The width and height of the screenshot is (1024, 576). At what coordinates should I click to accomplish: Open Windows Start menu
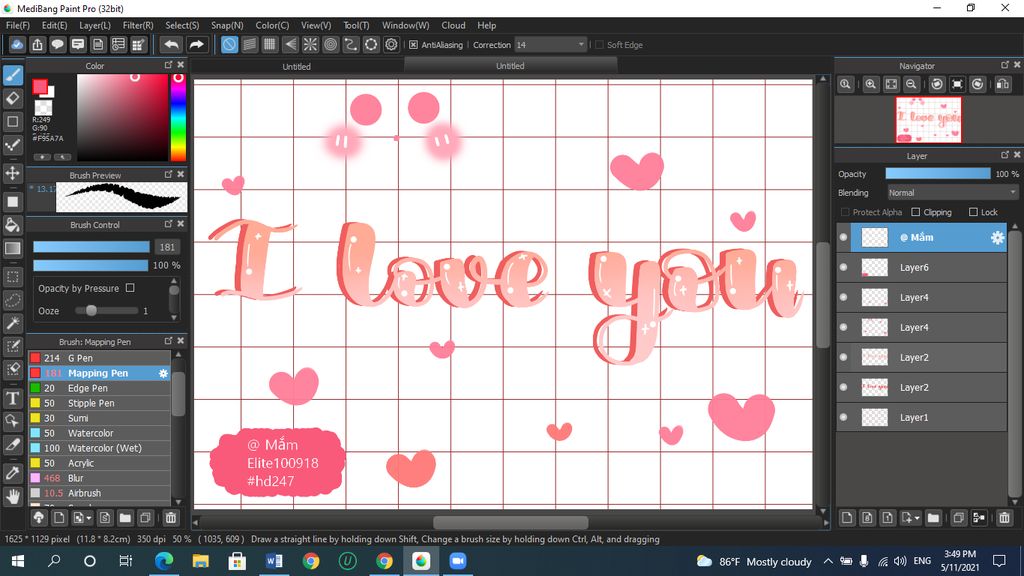pos(18,561)
